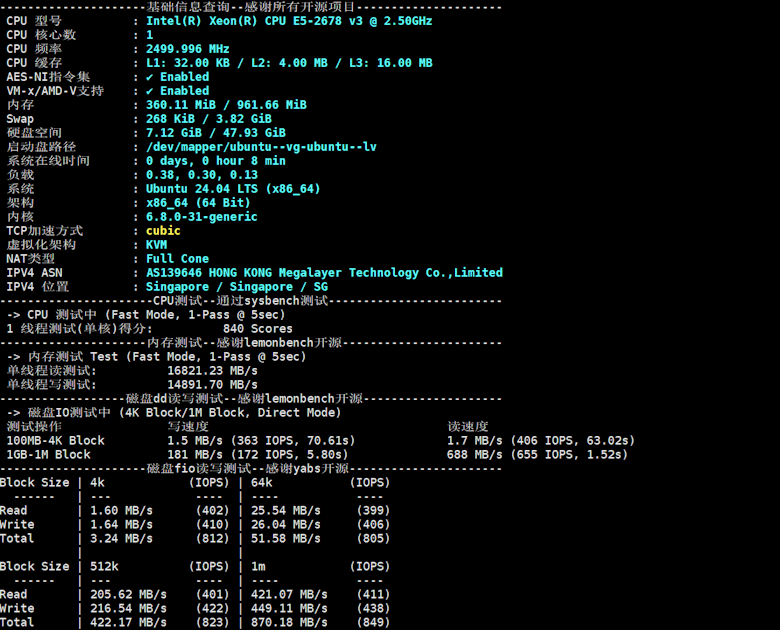Click the virtualization value 'KVM'
The height and width of the screenshot is (630, 780).
tap(157, 245)
